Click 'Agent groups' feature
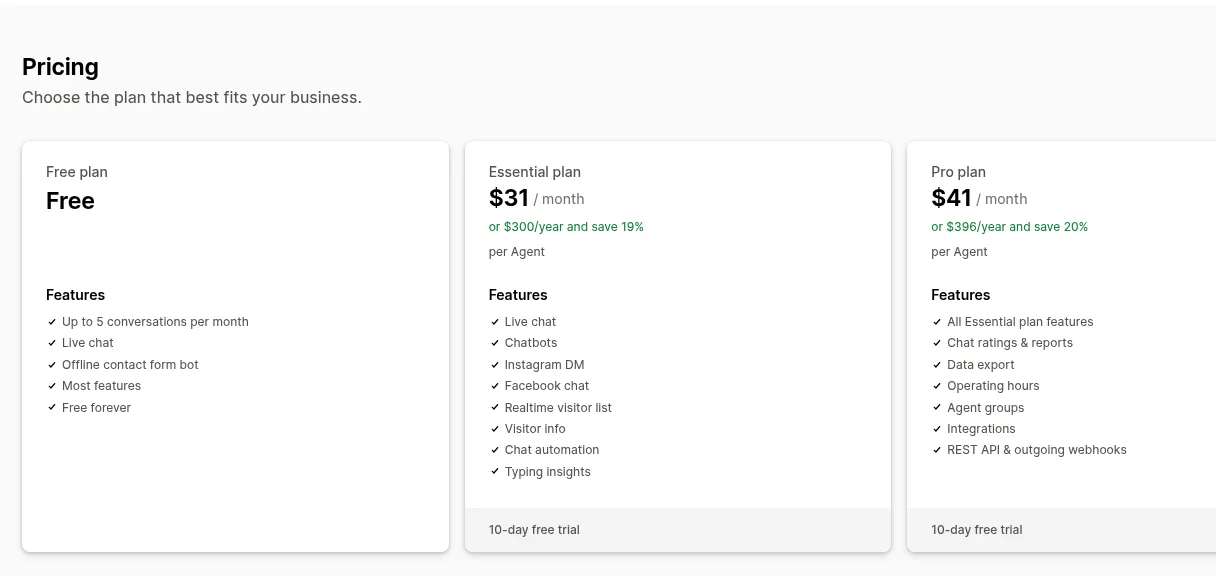The image size is (1216, 576). 986,408
